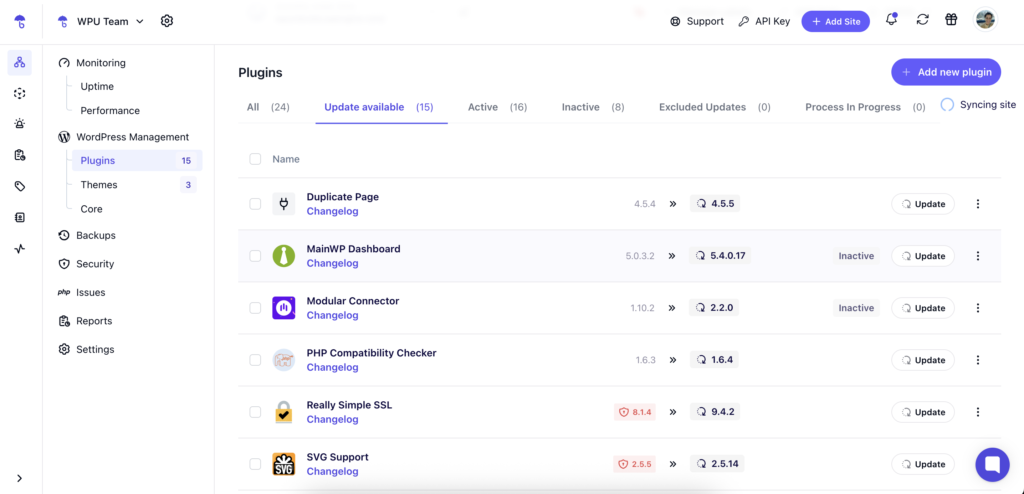
Task: Select the Update available tab
Action: 379,107
